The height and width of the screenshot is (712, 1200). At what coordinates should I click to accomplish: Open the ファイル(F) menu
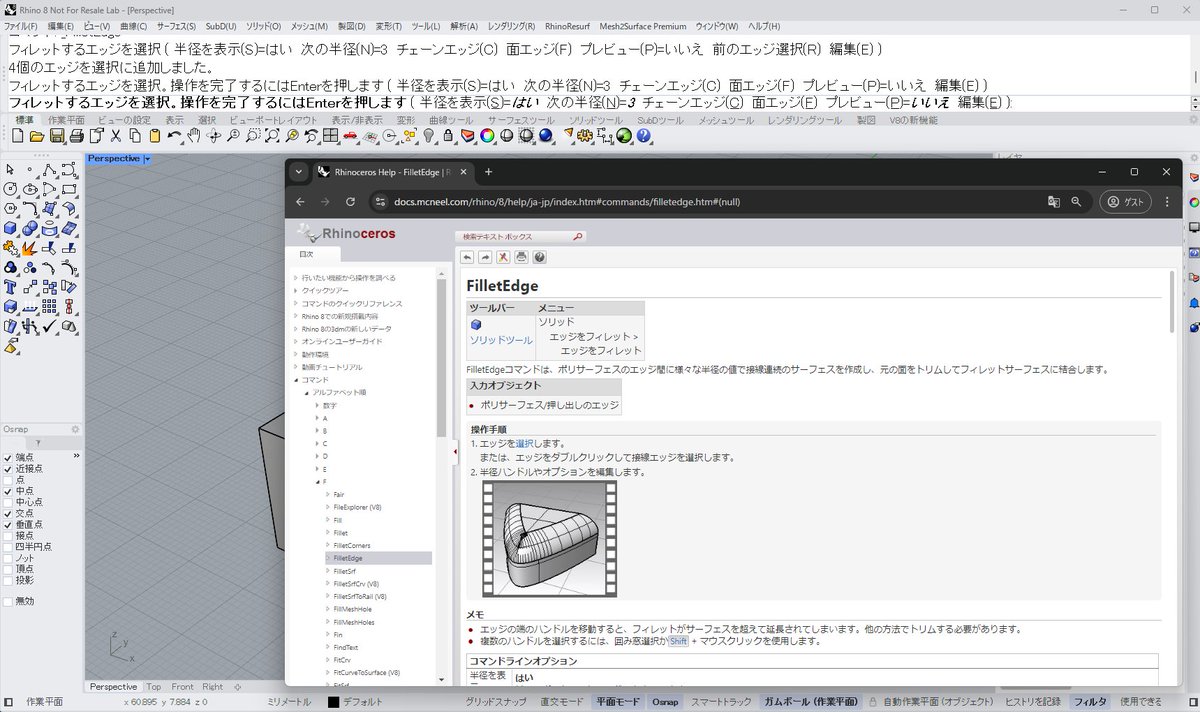[x=21, y=25]
